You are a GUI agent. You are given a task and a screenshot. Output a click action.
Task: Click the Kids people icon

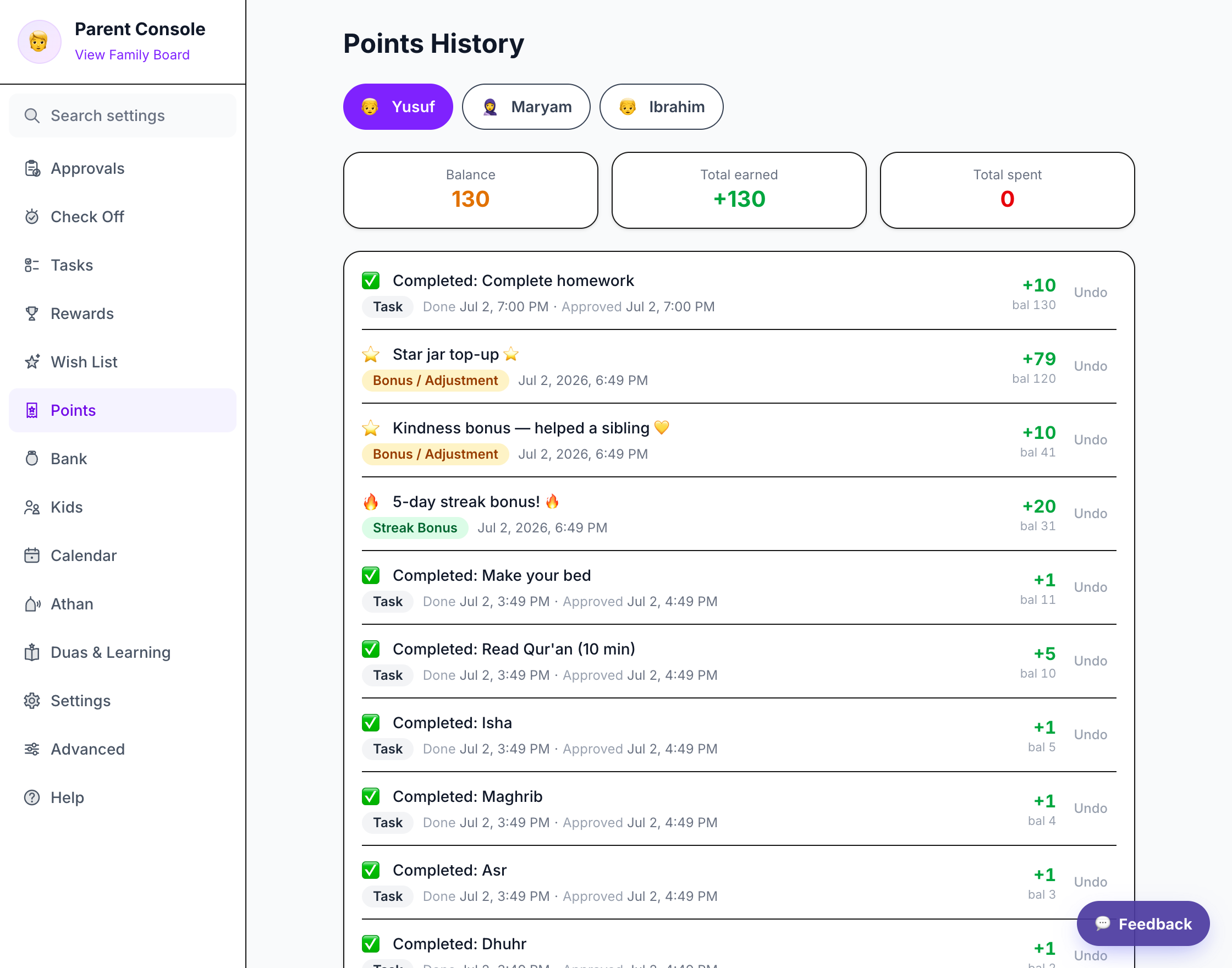pyautogui.click(x=32, y=507)
